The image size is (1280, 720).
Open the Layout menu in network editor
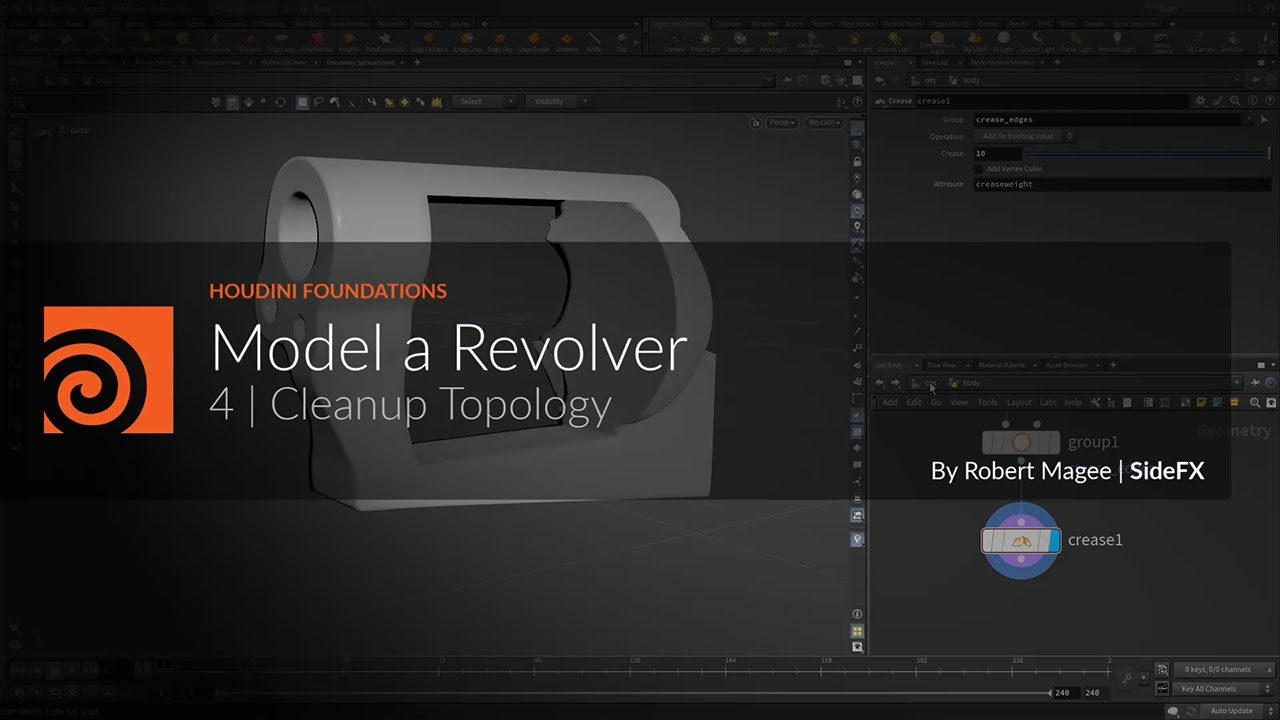pos(1019,402)
